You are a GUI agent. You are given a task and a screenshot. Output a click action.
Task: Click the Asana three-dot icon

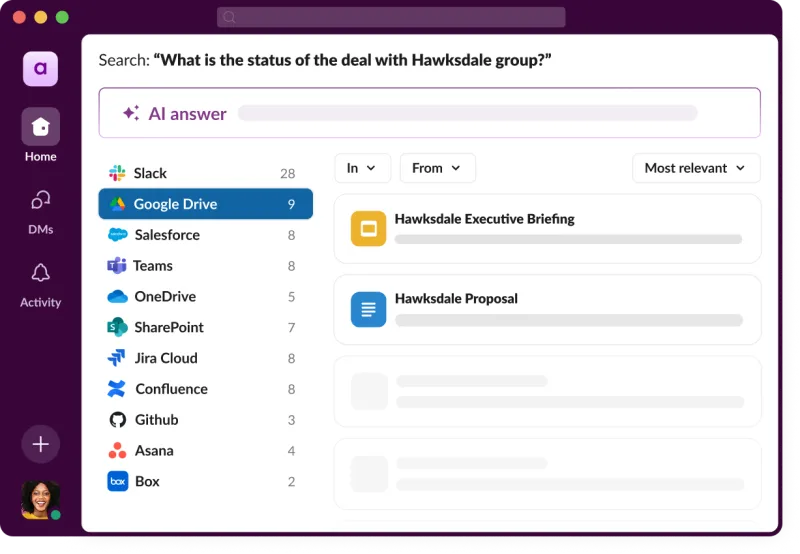pyautogui.click(x=117, y=450)
